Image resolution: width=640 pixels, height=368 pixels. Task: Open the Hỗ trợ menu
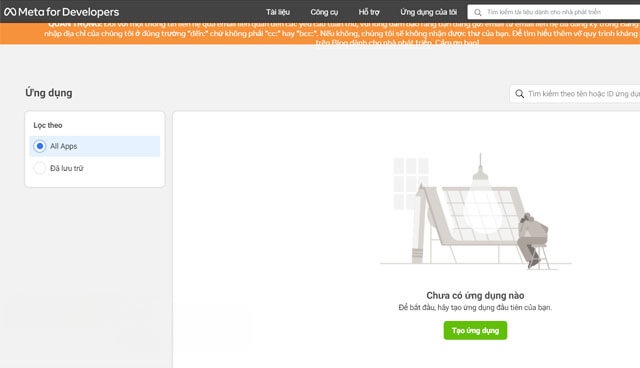369,12
